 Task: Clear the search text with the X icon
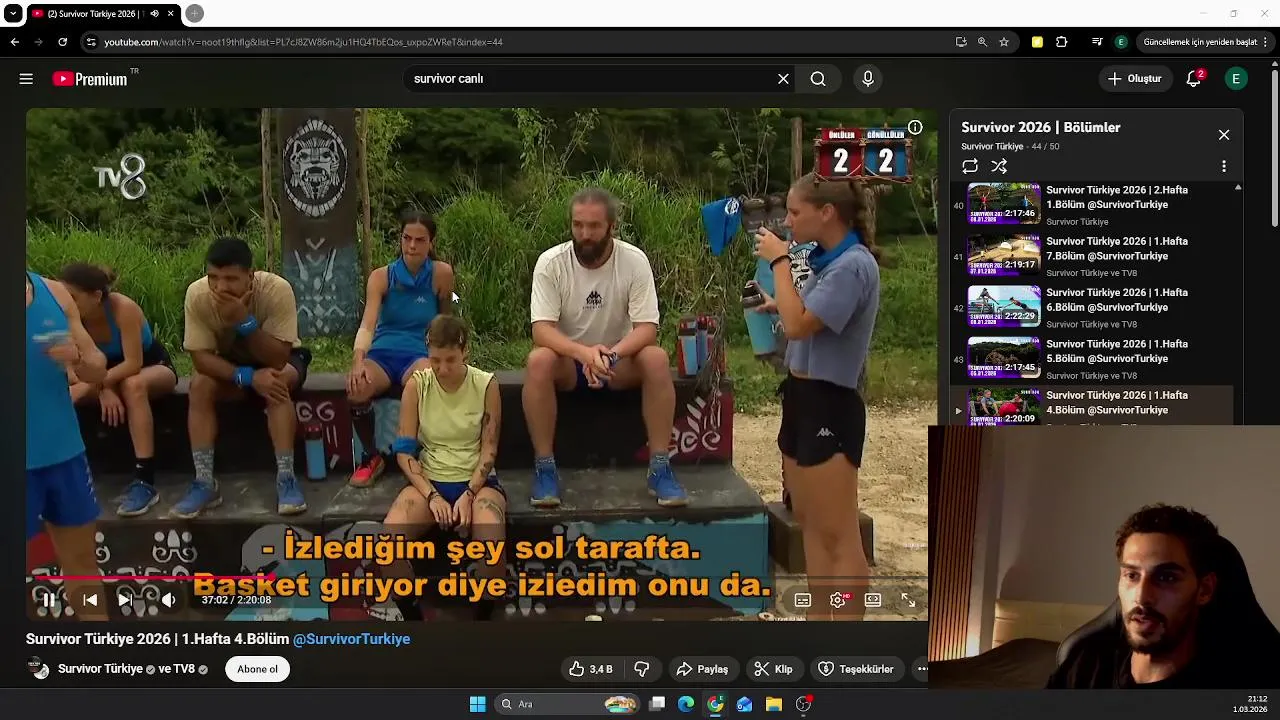(783, 79)
